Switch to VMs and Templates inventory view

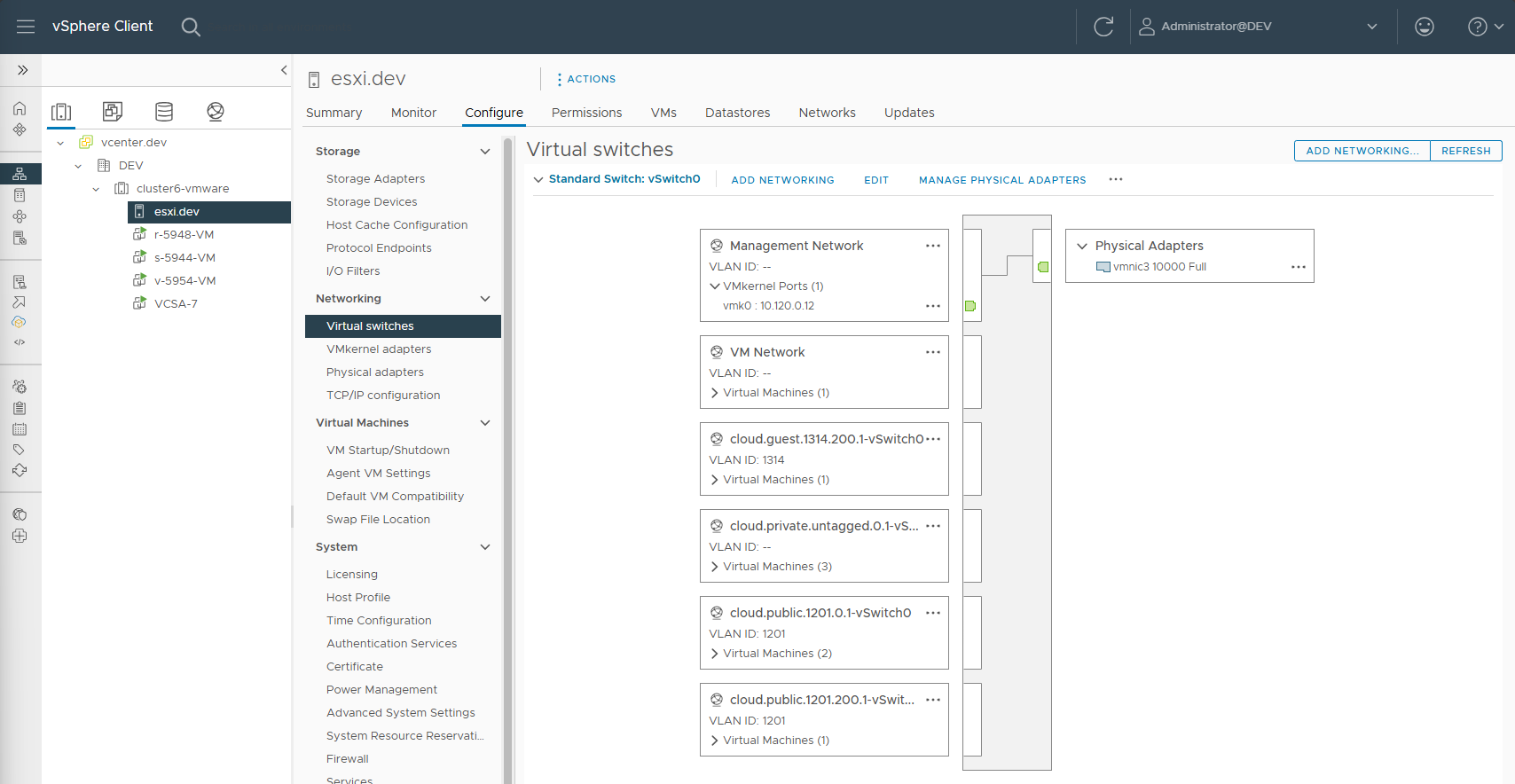[x=113, y=111]
